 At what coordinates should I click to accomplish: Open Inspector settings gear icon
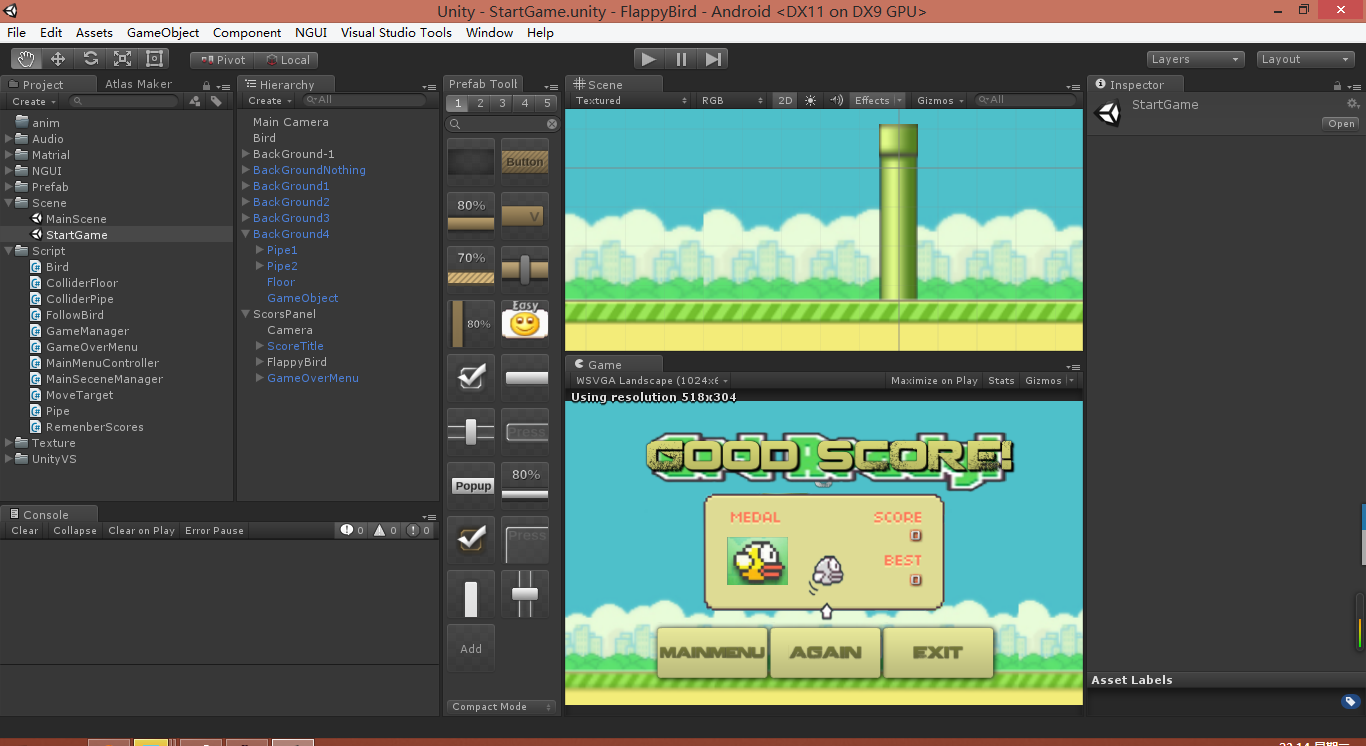[x=1353, y=104]
